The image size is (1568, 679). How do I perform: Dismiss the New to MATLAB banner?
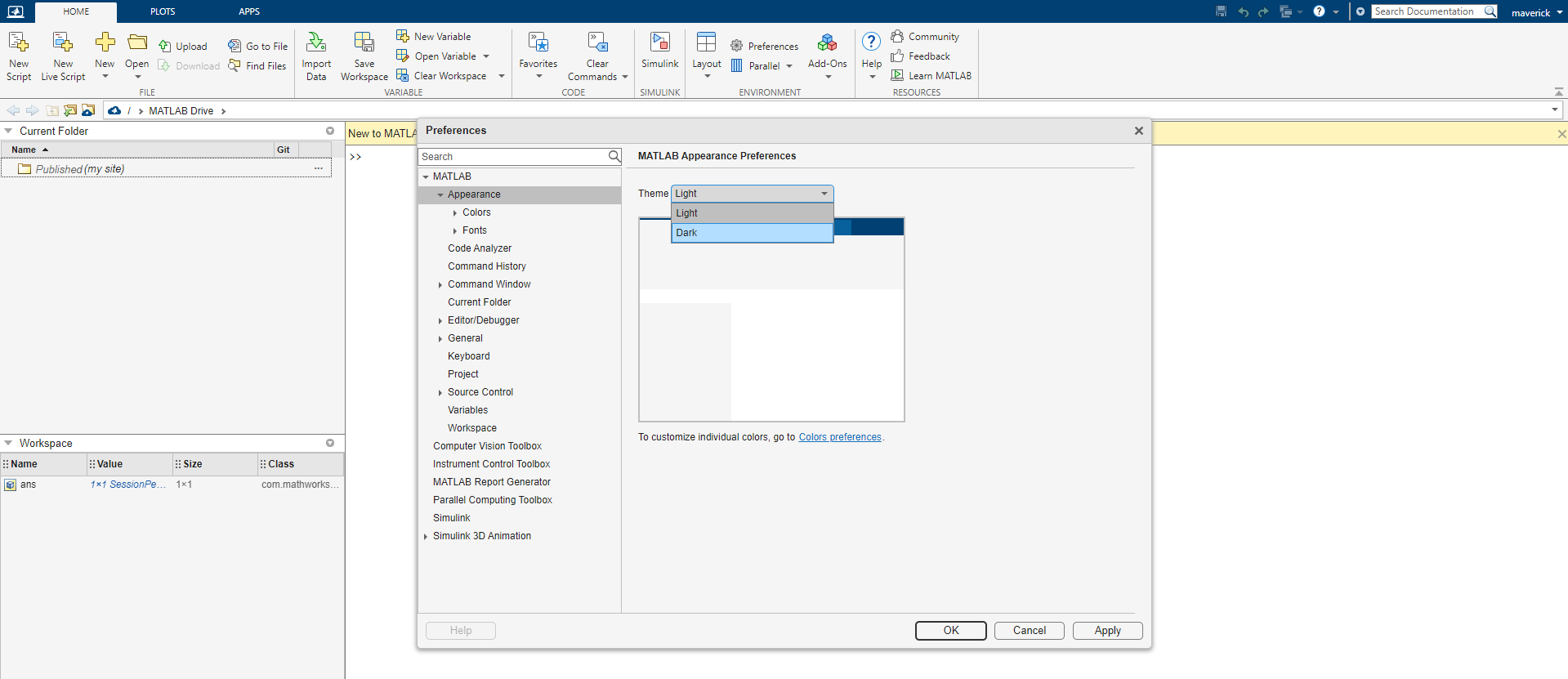(1561, 134)
